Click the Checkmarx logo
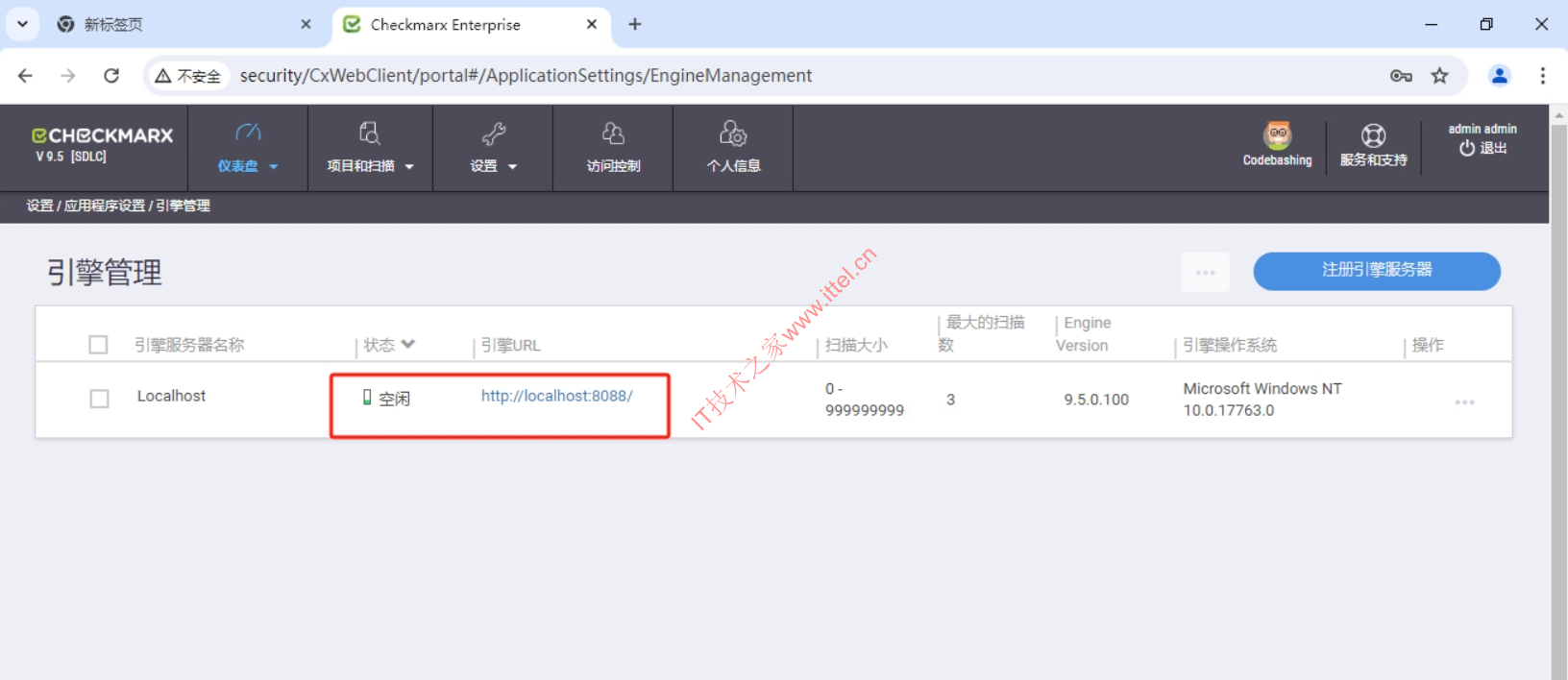The height and width of the screenshot is (680, 1568). click(102, 135)
